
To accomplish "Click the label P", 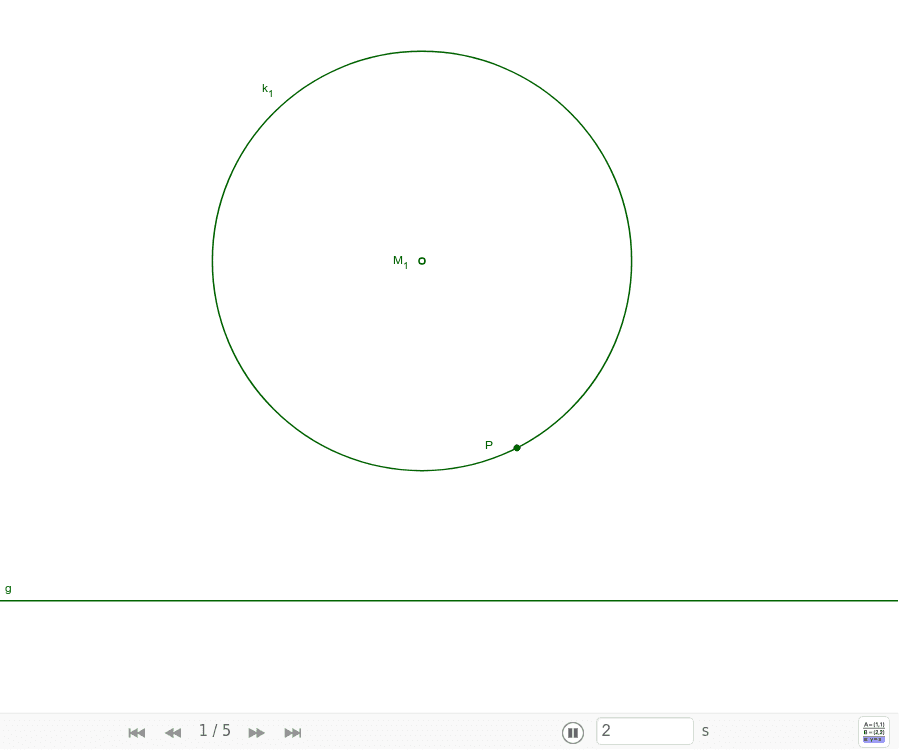I will tap(489, 445).
